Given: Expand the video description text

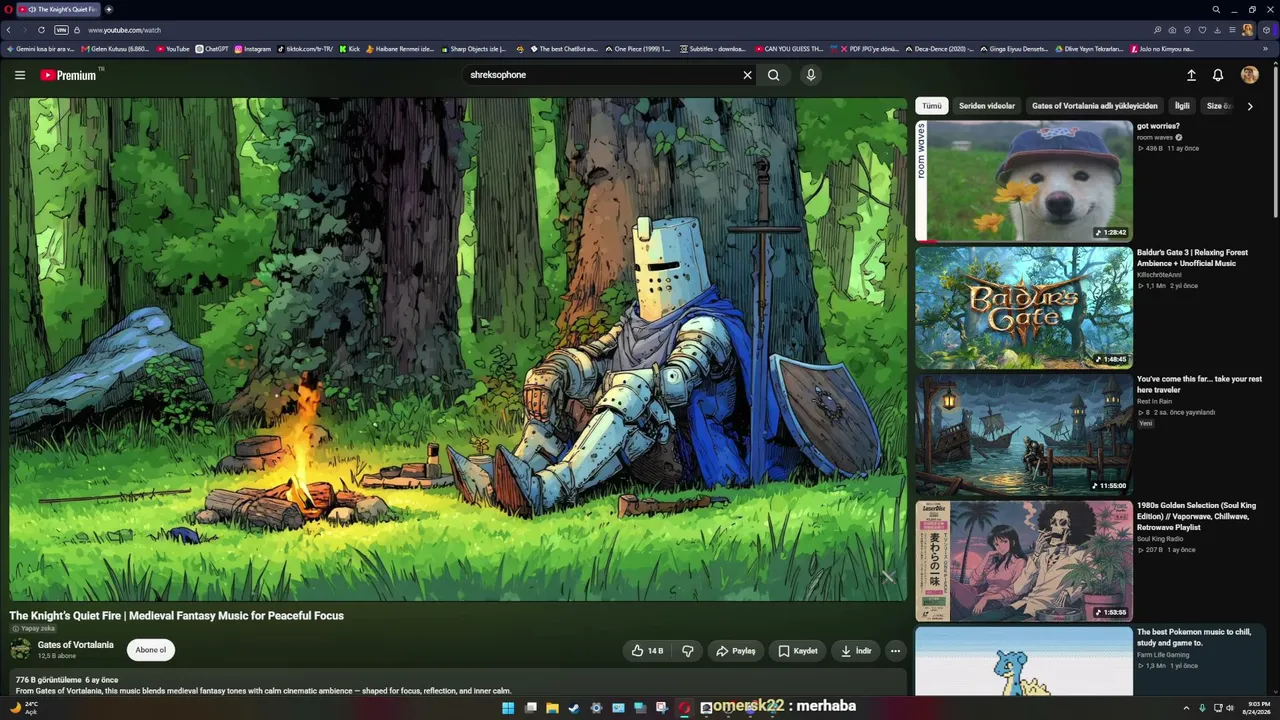Looking at the screenshot, I should click(458, 685).
